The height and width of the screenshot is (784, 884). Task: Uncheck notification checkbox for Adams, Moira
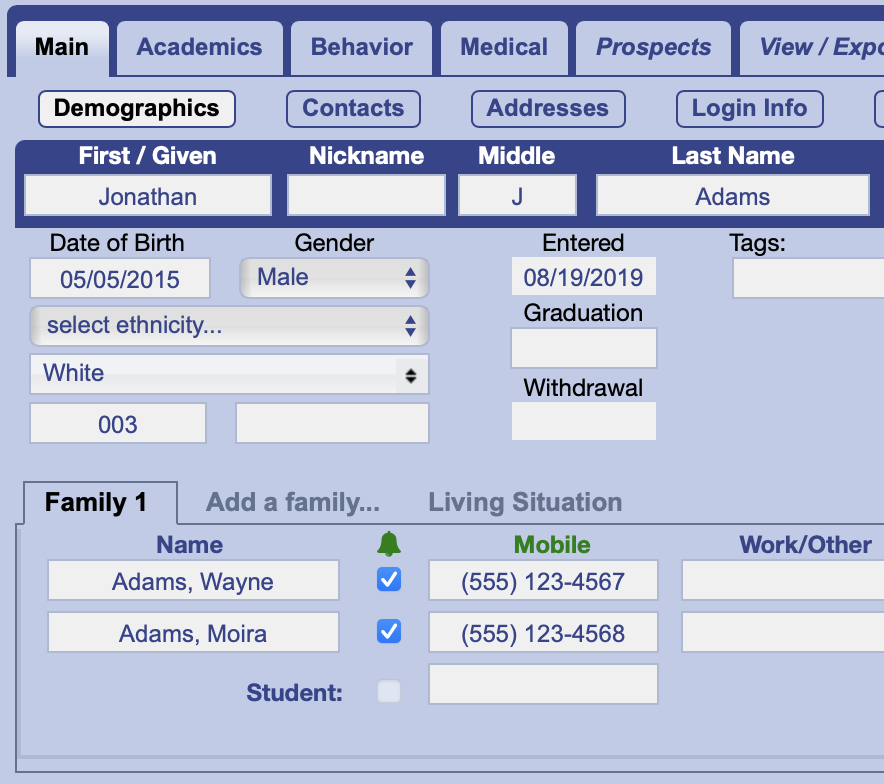389,632
